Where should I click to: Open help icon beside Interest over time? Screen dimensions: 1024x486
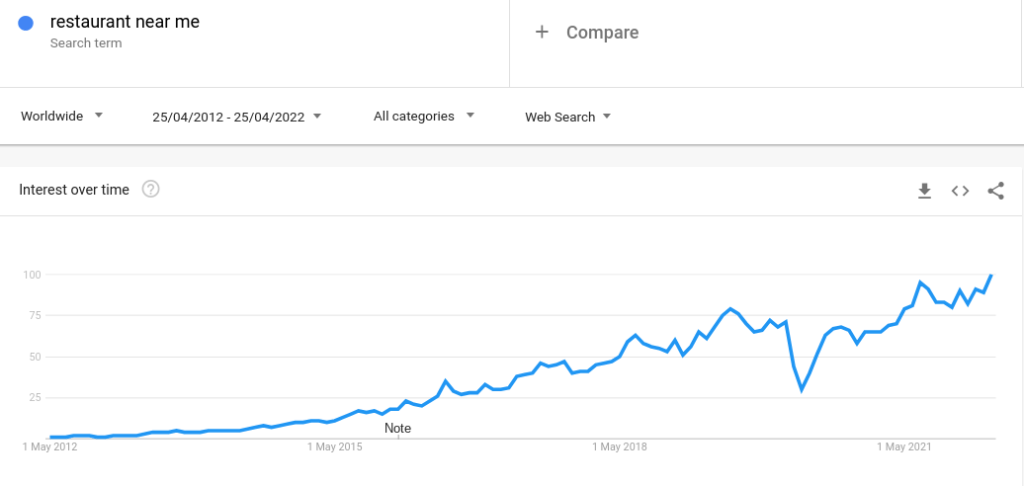point(151,190)
